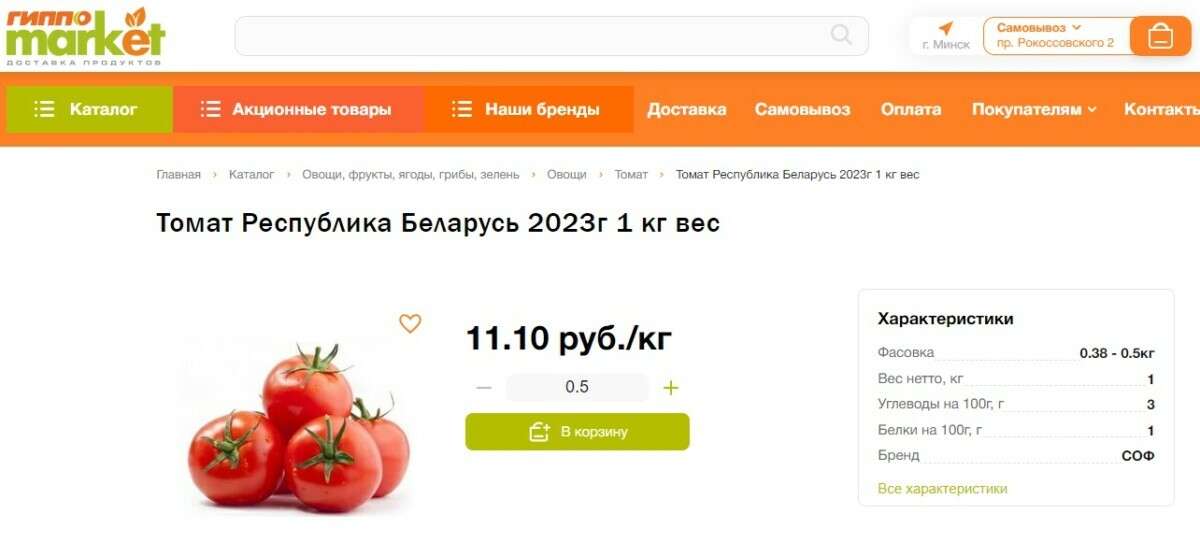Click the search magnifier icon
The image size is (1200, 542).
pyautogui.click(x=841, y=36)
